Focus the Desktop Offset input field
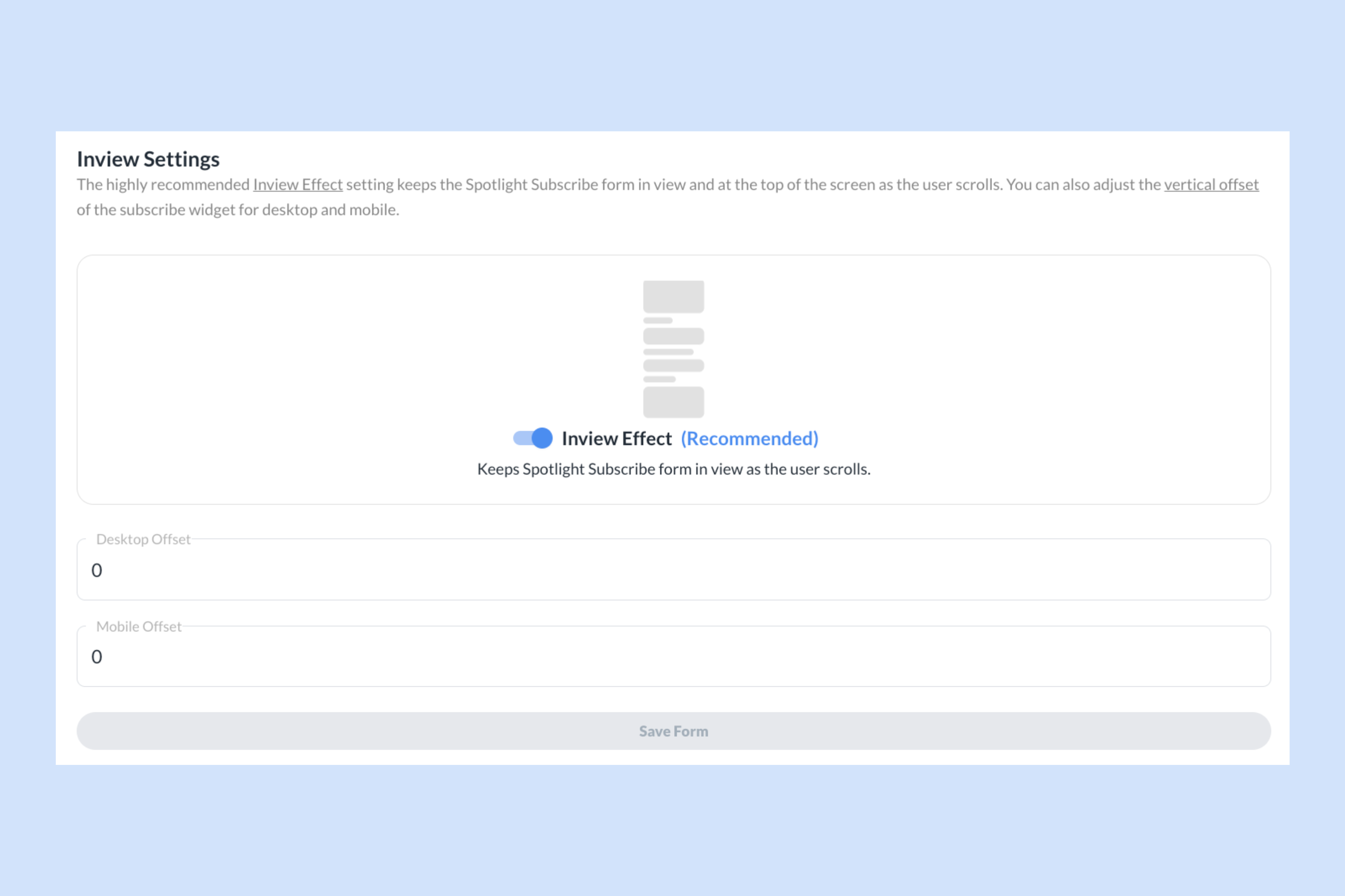1345x896 pixels. (674, 569)
